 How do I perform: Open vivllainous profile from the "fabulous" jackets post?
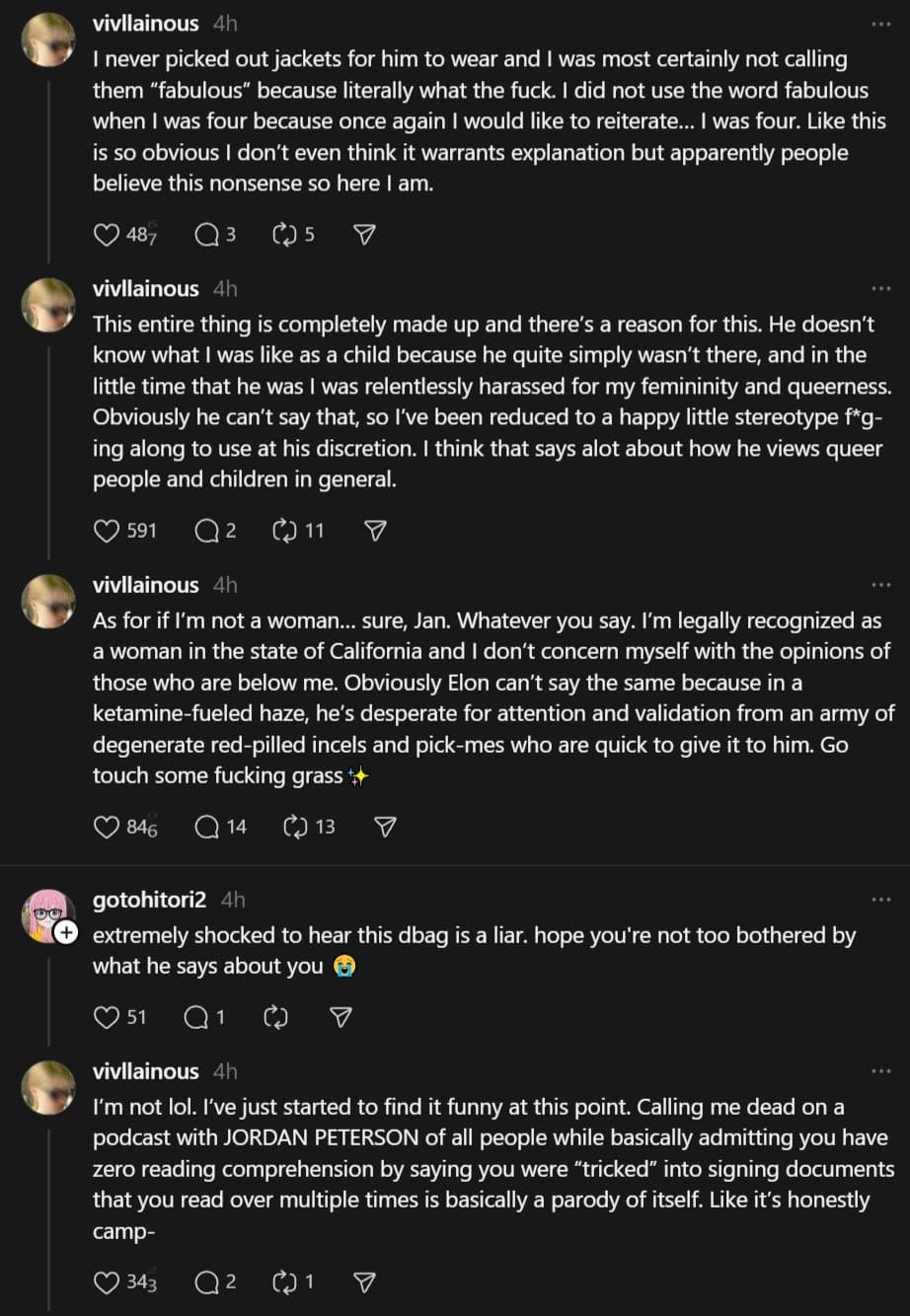point(145,24)
